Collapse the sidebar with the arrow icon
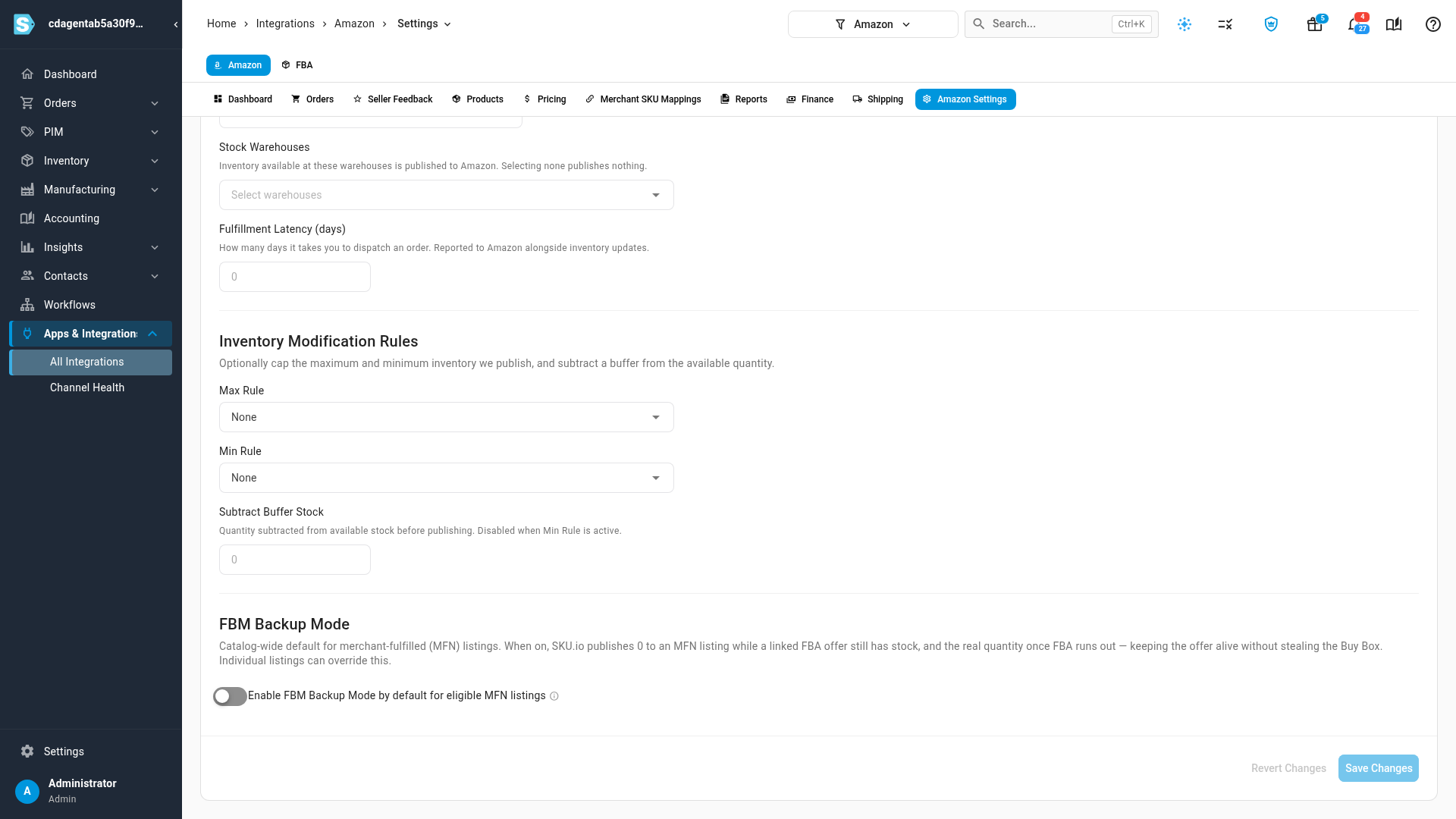1456x819 pixels. pos(176,24)
